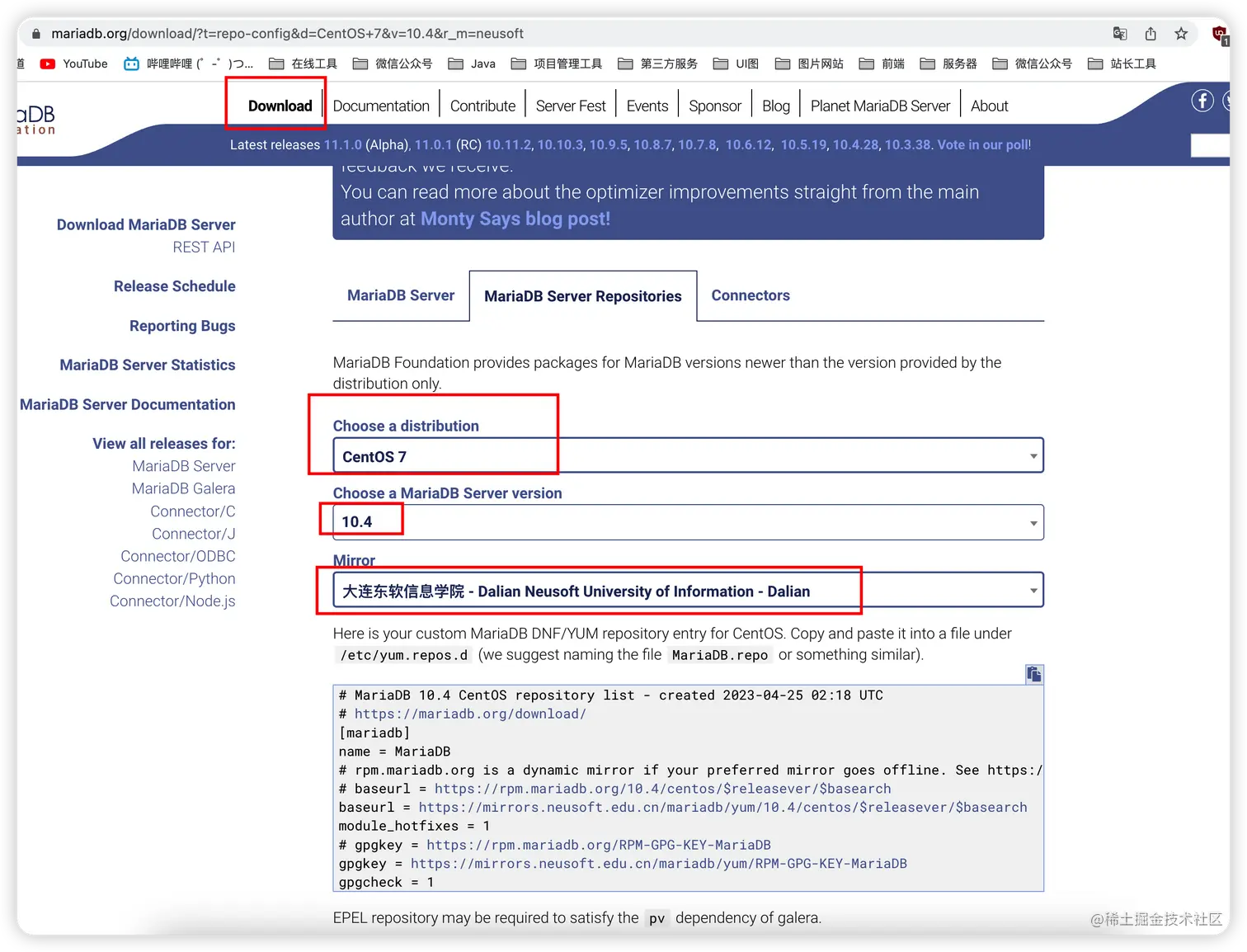Bookmark page with the star icon
Screen dimensions: 1247x952
click(x=1181, y=34)
